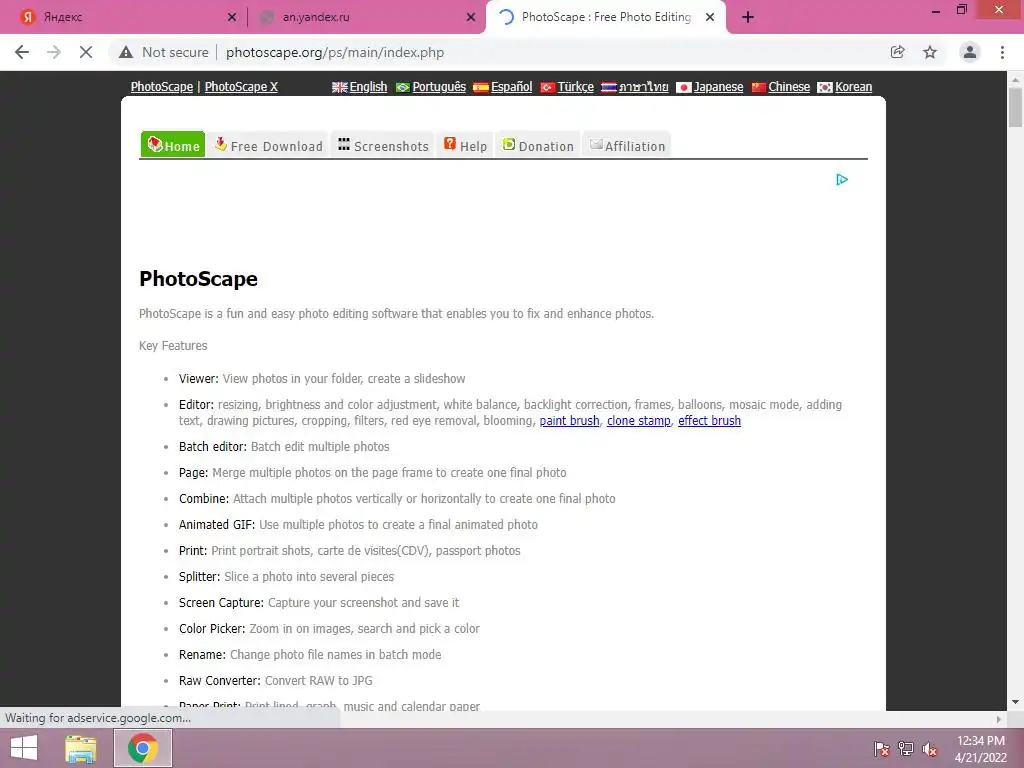Viewport: 1024px width, 768px height.
Task: Switch language to Português
Action: (439, 87)
